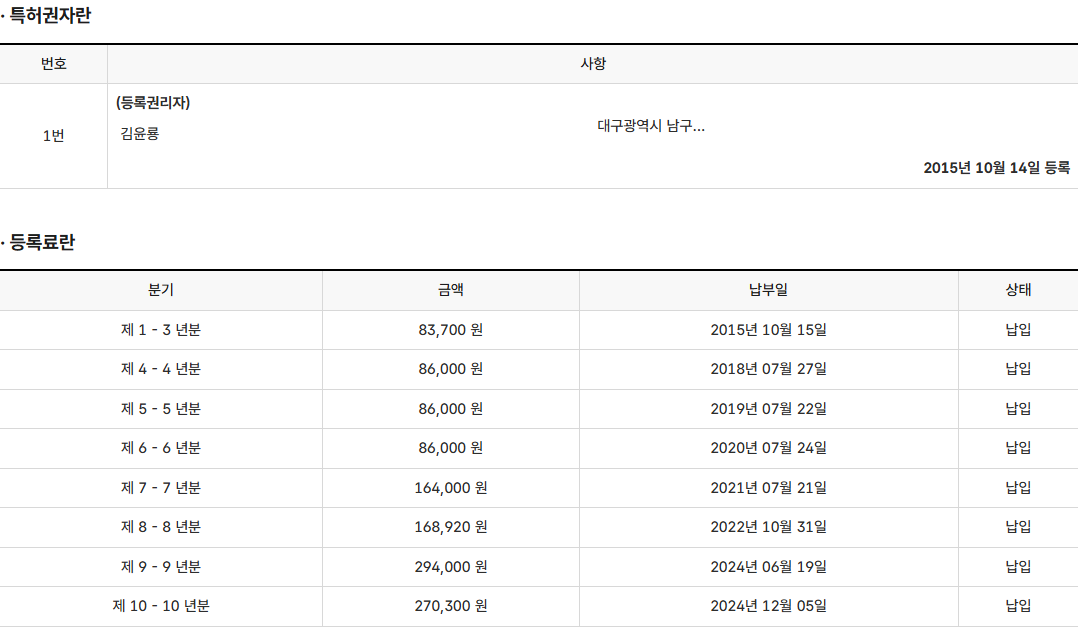Select the 분기 column header

tap(161, 291)
